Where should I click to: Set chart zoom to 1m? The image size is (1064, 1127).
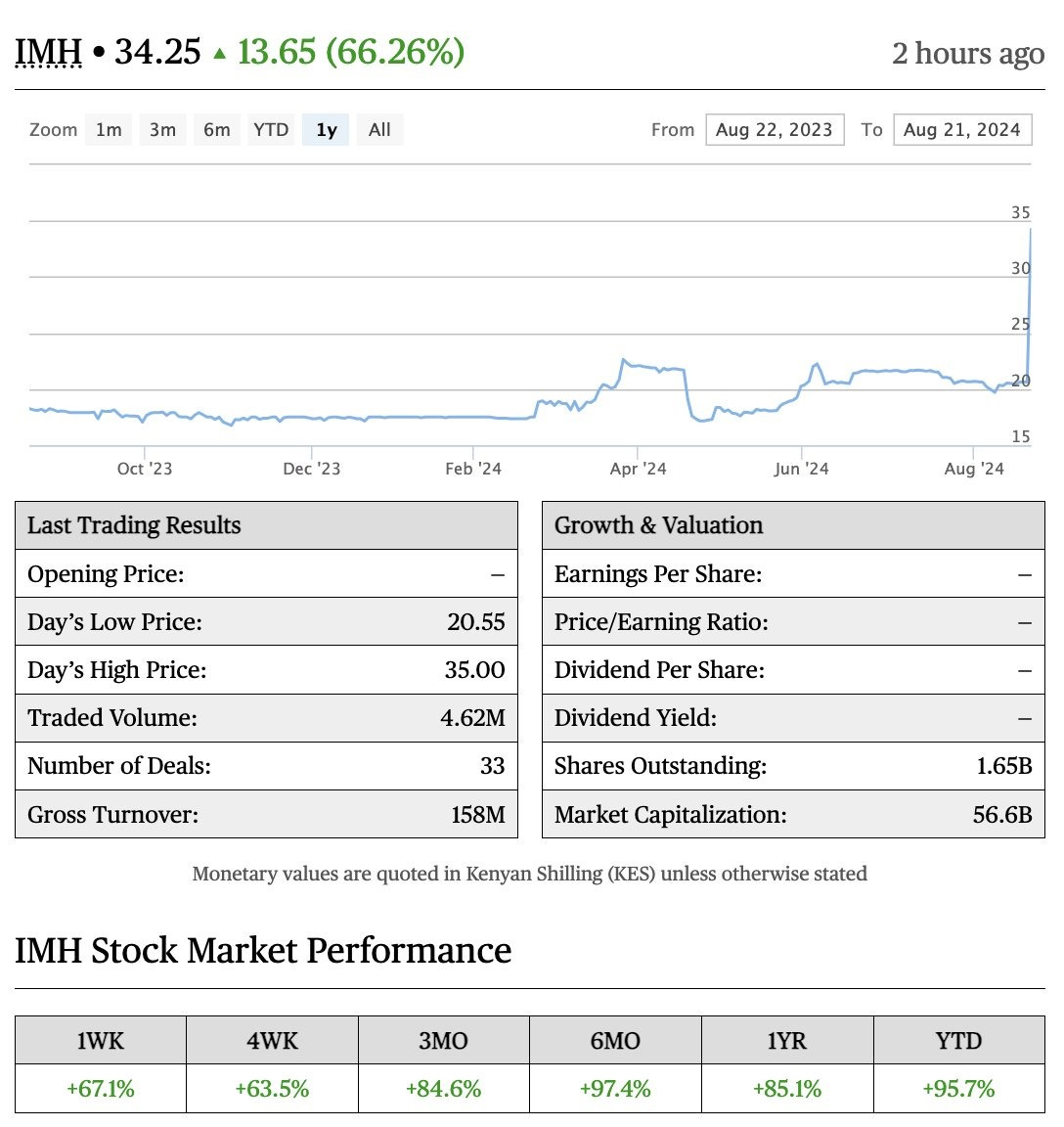tap(109, 130)
